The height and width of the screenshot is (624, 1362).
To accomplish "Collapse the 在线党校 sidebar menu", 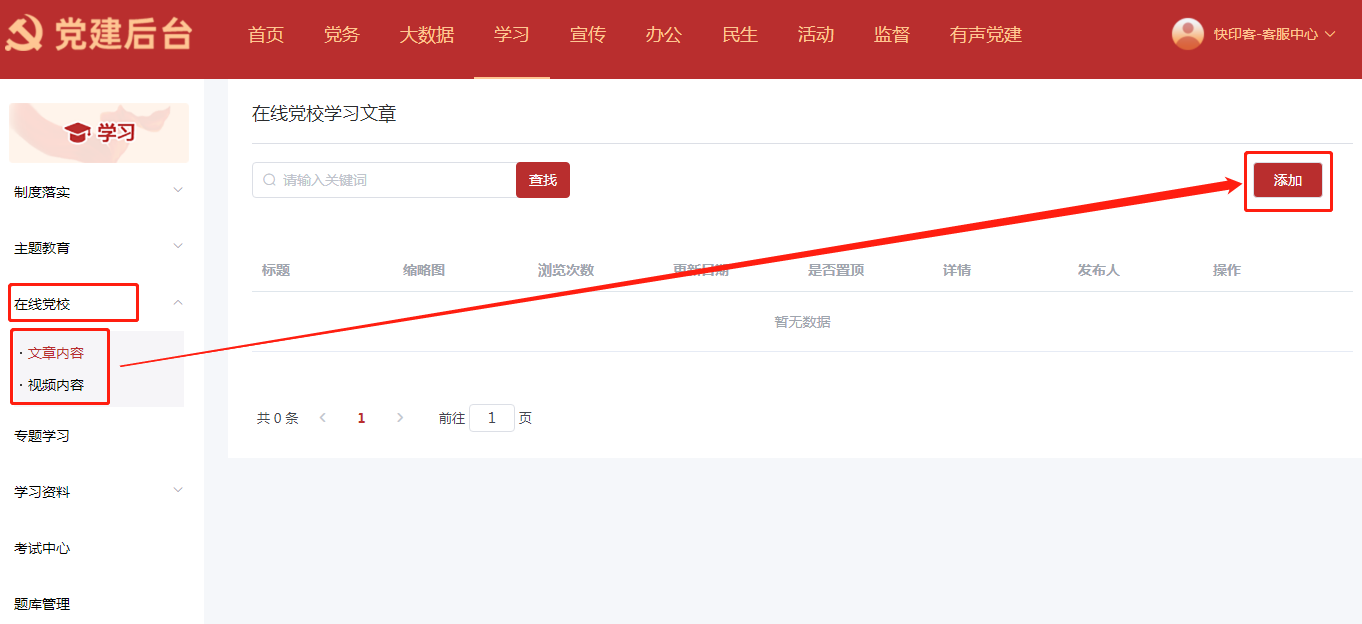I will [x=178, y=302].
